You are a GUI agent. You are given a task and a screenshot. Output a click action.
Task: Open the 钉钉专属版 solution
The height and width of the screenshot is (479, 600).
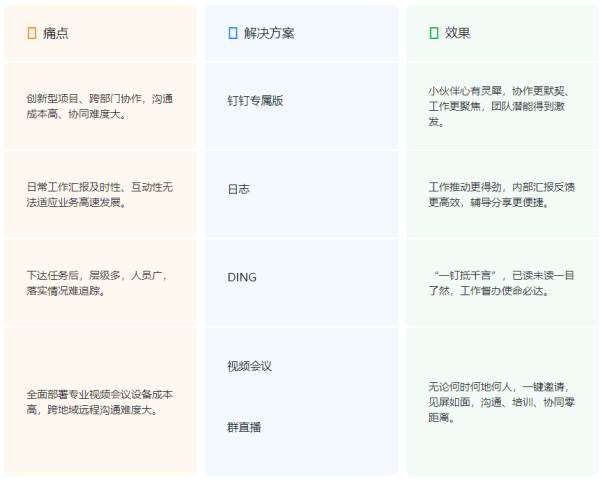[x=255, y=101]
